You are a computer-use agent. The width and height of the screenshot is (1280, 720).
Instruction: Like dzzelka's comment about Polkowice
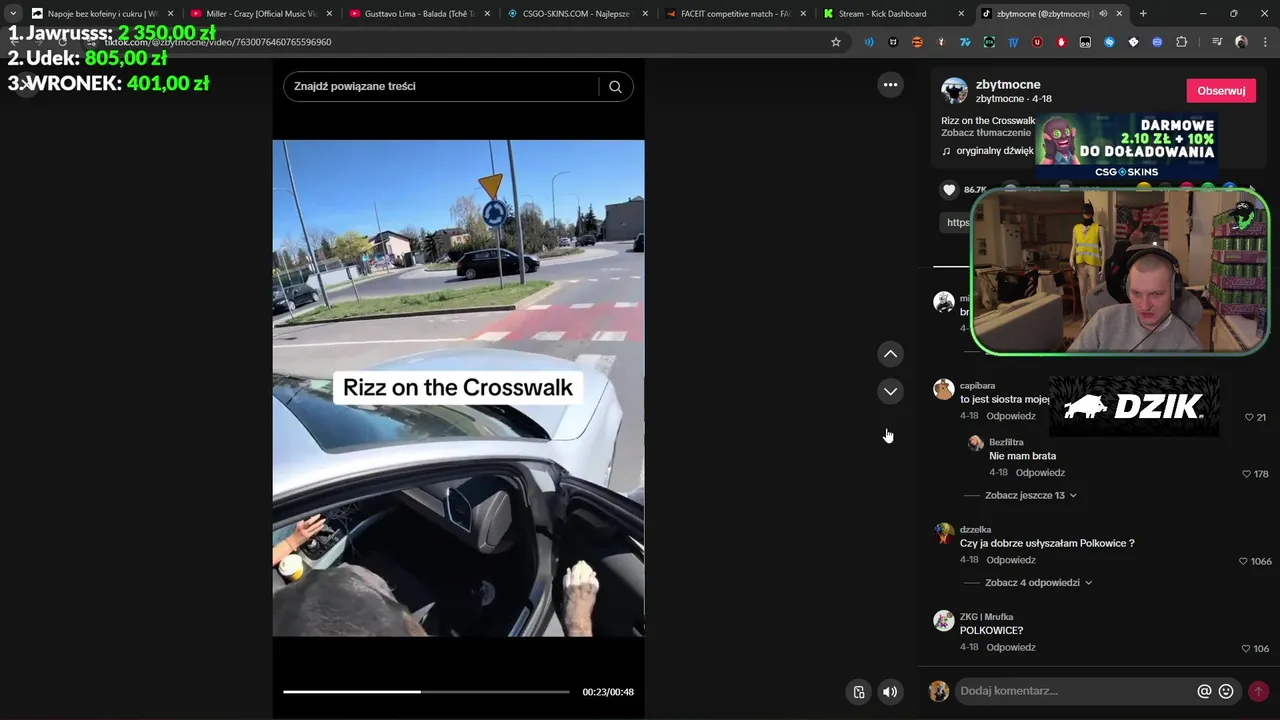pos(1243,562)
